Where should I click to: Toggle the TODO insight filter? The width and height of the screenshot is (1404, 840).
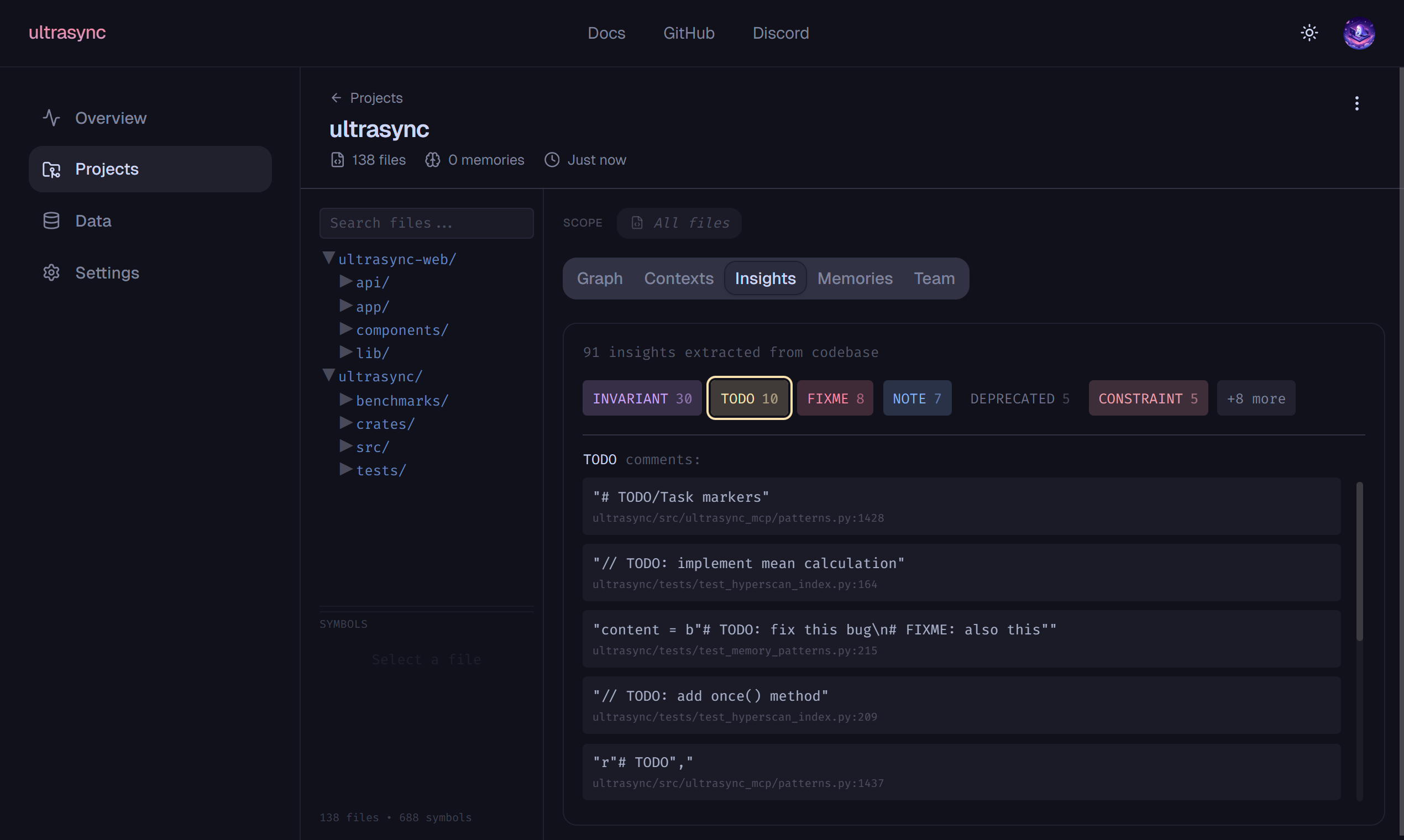coord(748,398)
